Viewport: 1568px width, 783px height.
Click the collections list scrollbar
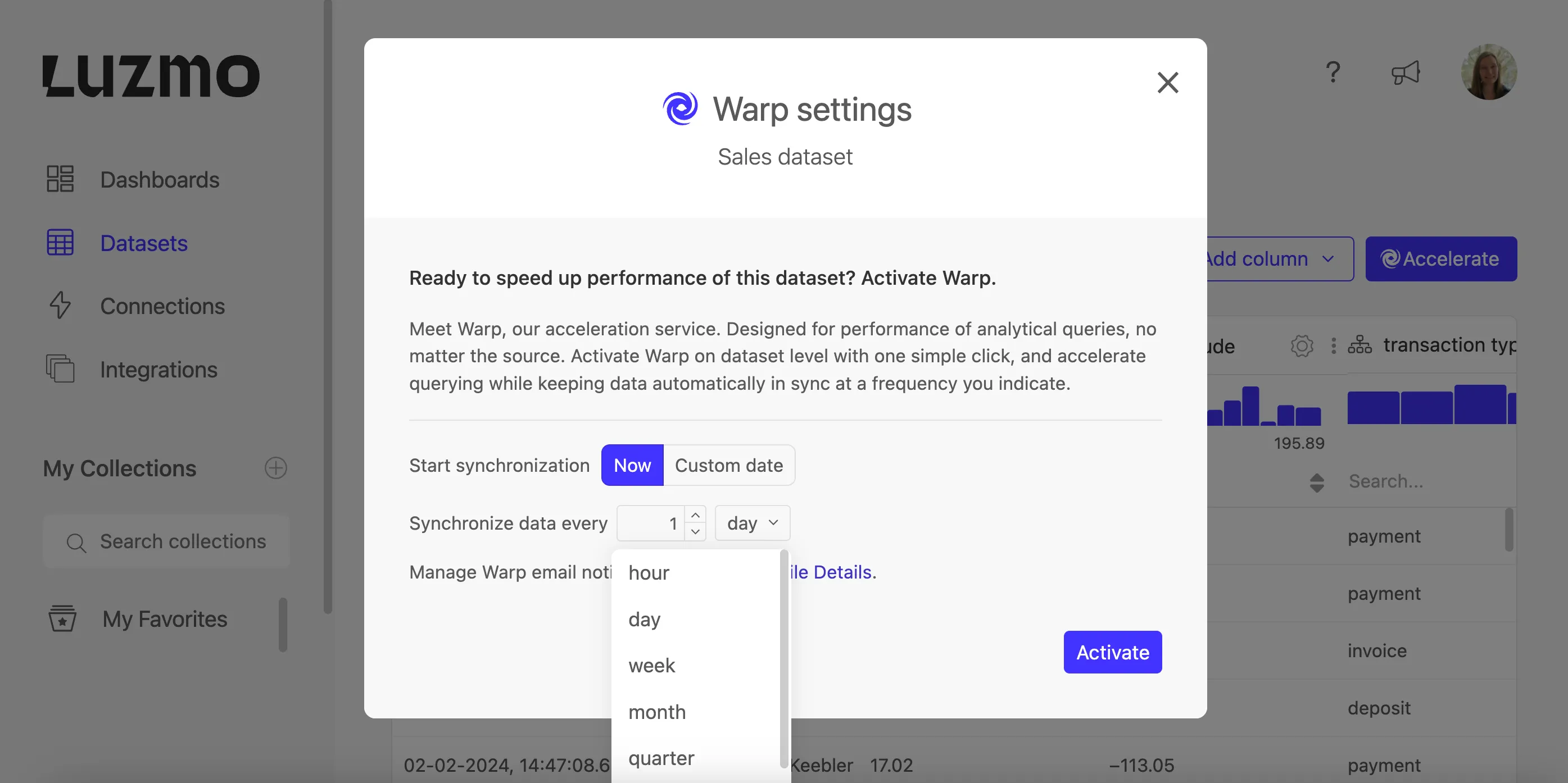[283, 624]
